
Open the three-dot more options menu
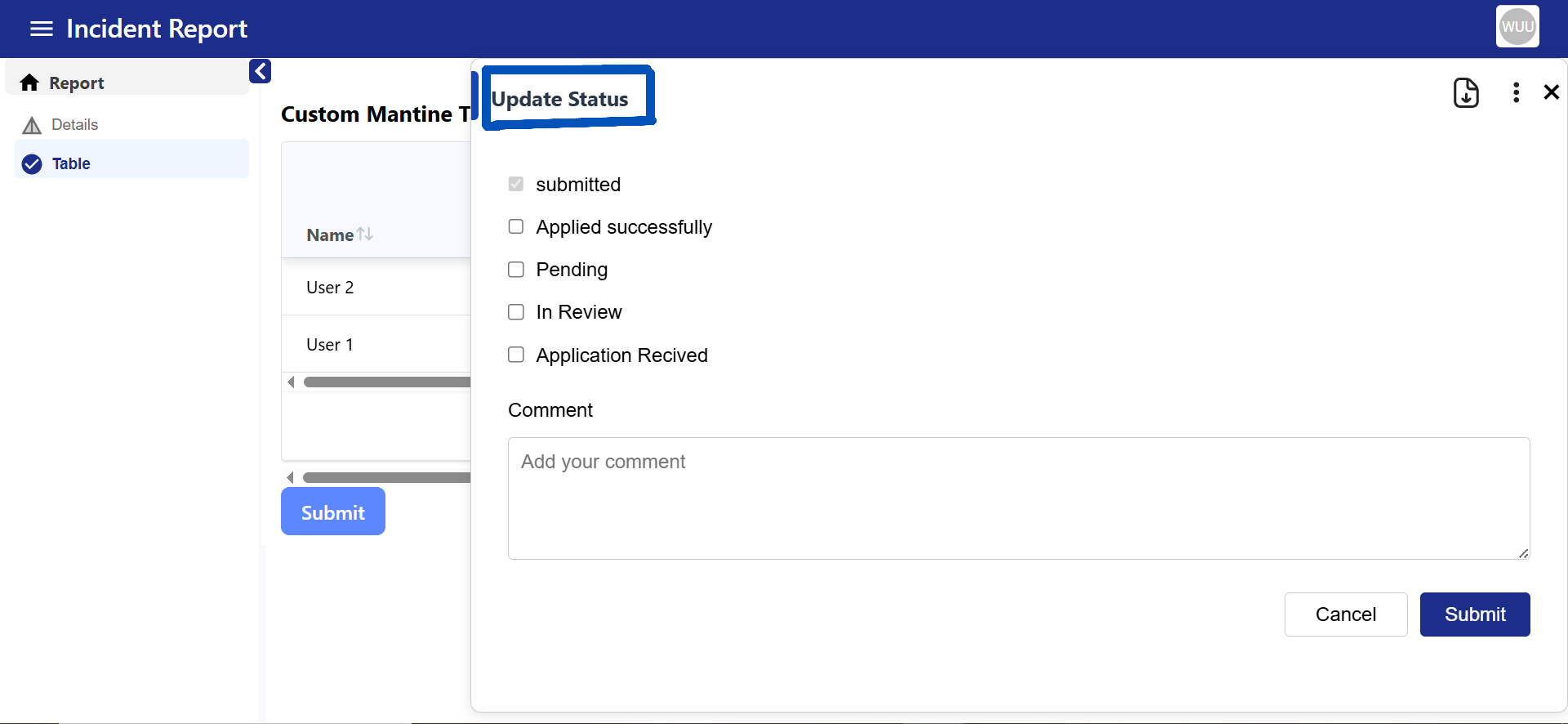tap(1516, 92)
